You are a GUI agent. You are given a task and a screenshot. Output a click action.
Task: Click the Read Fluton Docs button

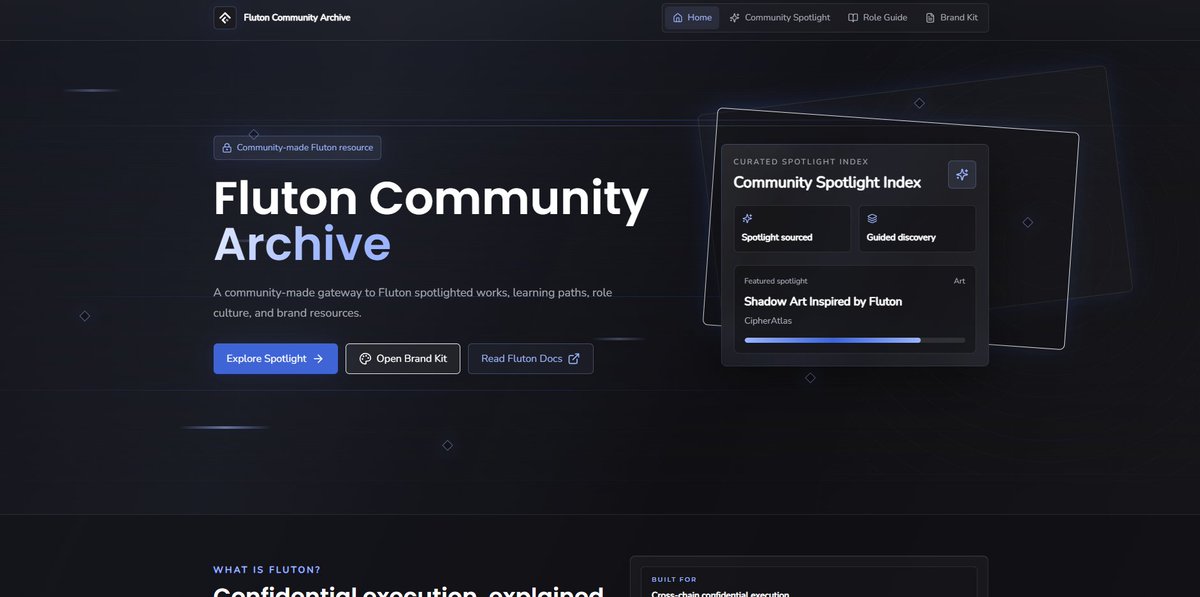[530, 359]
